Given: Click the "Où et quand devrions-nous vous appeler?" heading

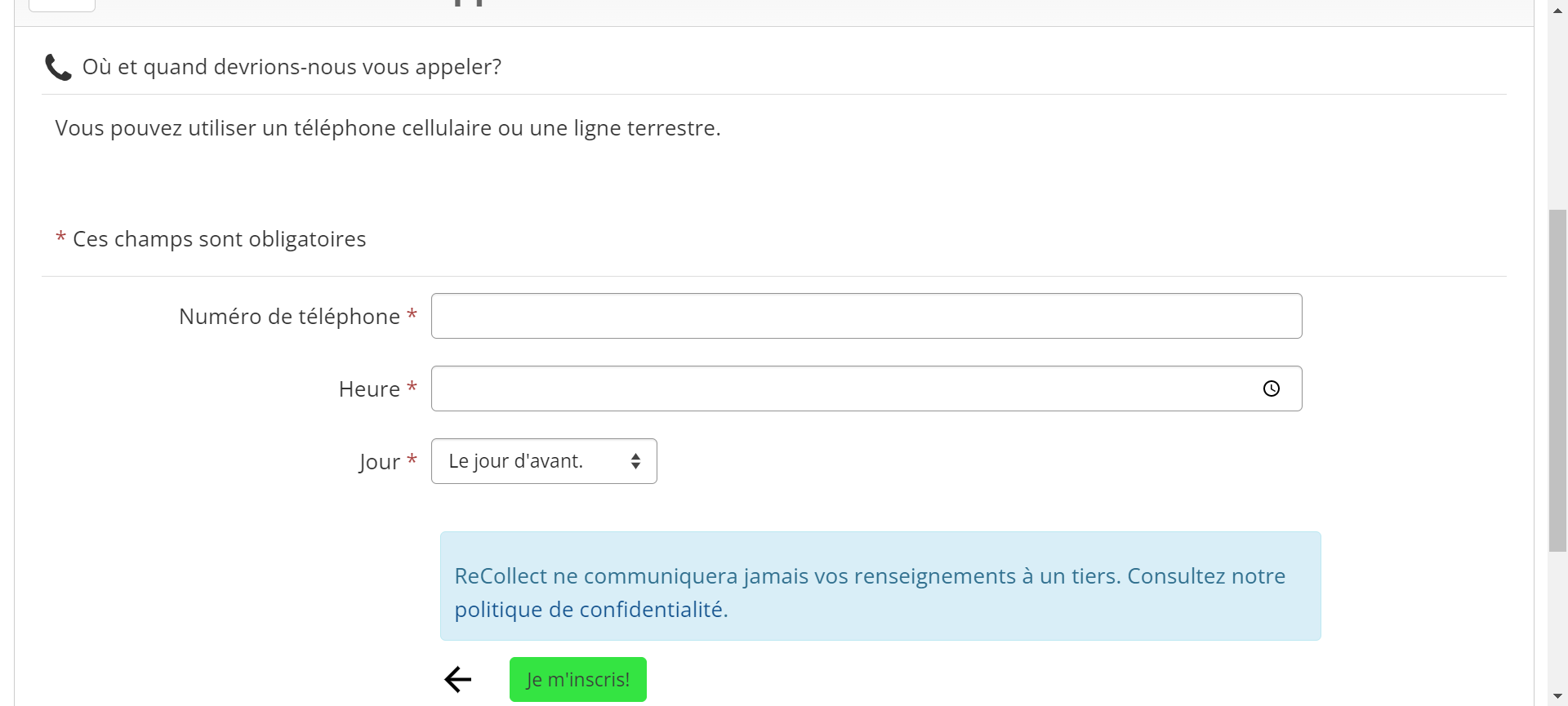Looking at the screenshot, I should tap(292, 67).
